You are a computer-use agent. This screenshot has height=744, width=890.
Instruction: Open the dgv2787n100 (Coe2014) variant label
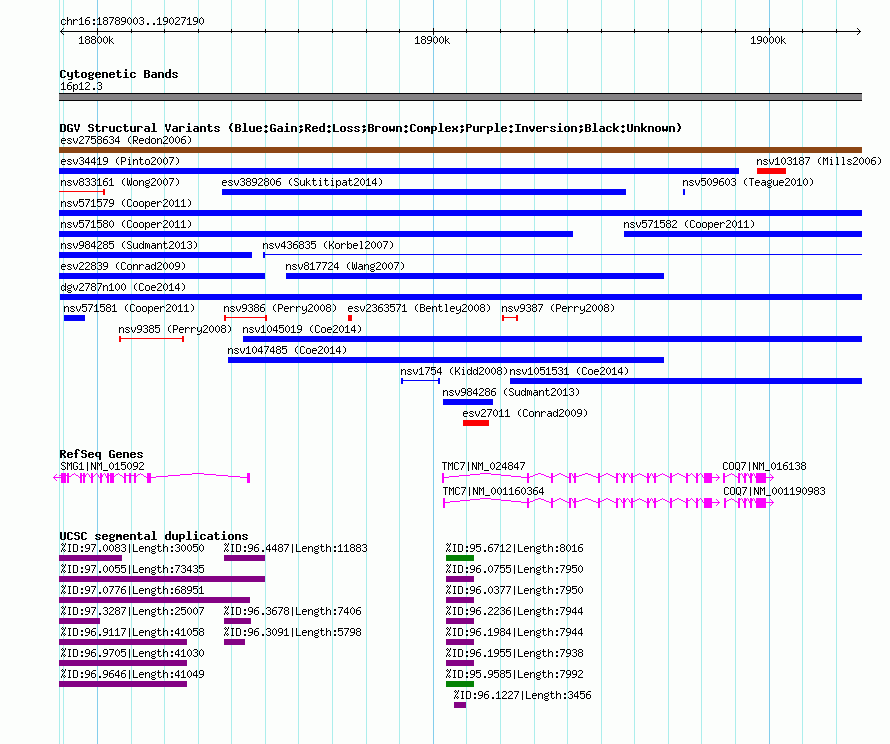pos(123,287)
